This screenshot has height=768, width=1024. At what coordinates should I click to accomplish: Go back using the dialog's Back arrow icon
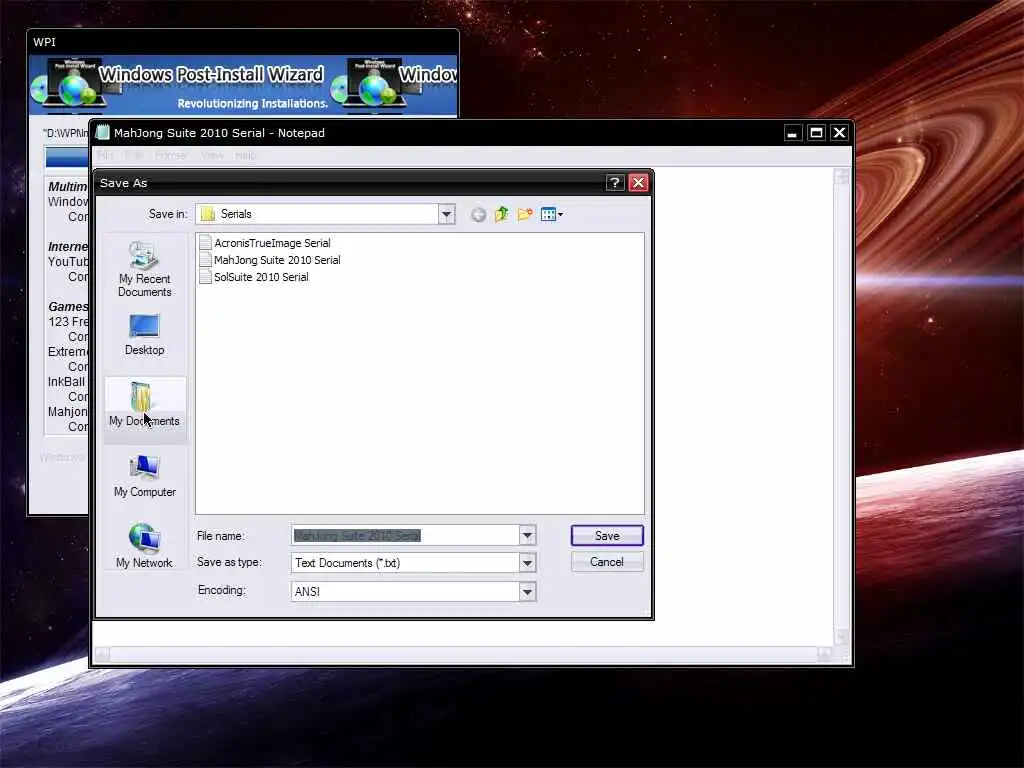coord(478,215)
